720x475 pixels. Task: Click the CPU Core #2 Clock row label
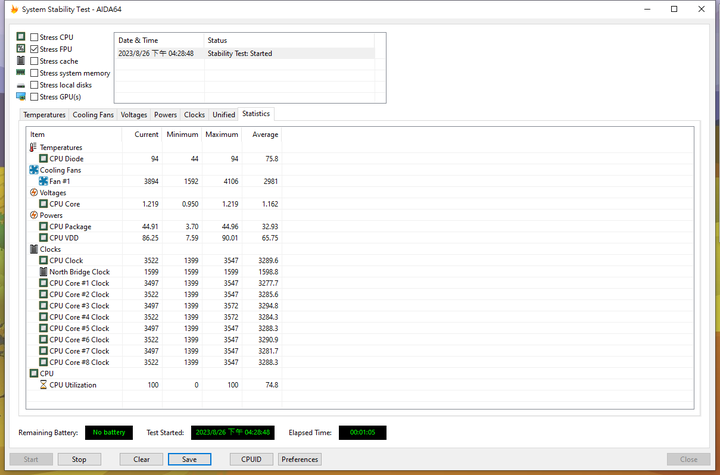(x=79, y=294)
